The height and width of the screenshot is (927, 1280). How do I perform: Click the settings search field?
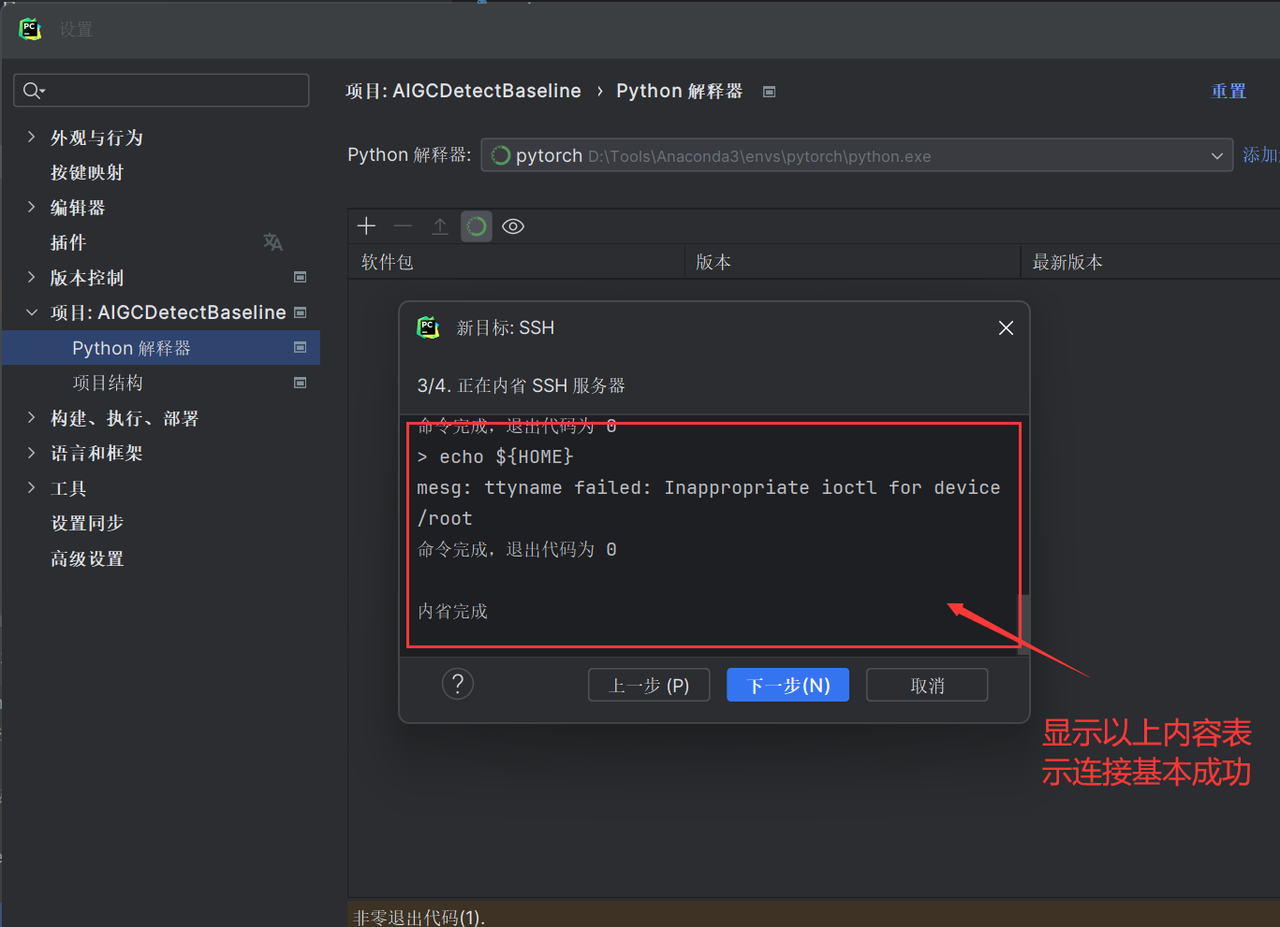pyautogui.click(x=161, y=90)
